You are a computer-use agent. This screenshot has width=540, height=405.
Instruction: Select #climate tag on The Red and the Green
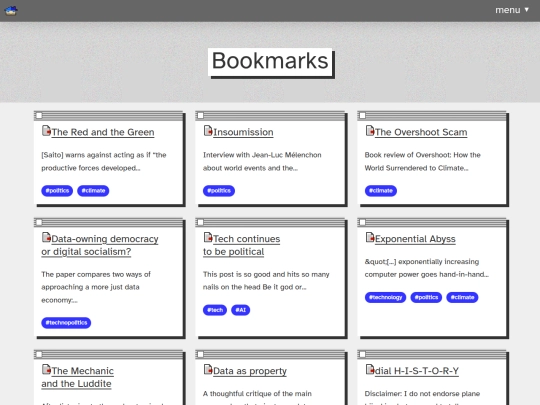click(93, 191)
